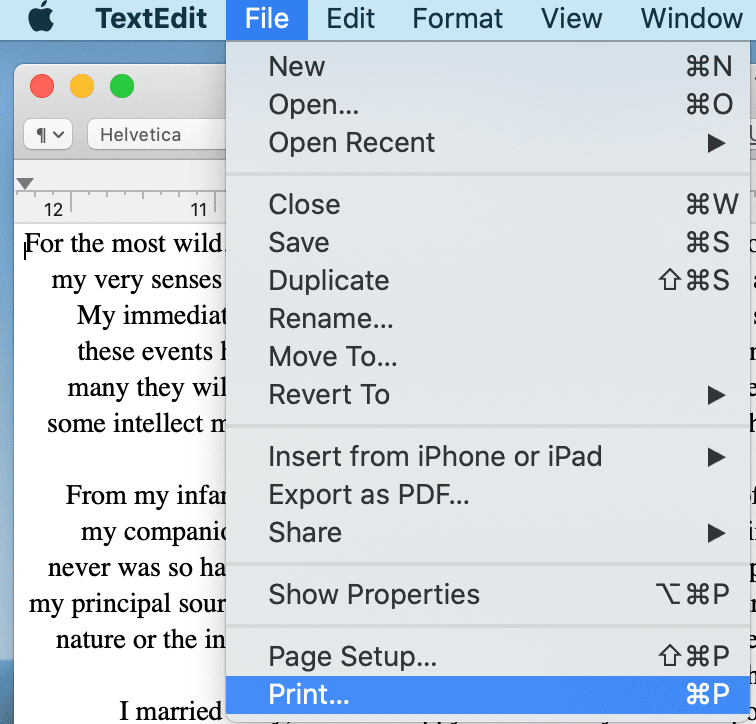The height and width of the screenshot is (724, 756).
Task: Choose Save in the File menu
Action: pyautogui.click(x=487, y=242)
